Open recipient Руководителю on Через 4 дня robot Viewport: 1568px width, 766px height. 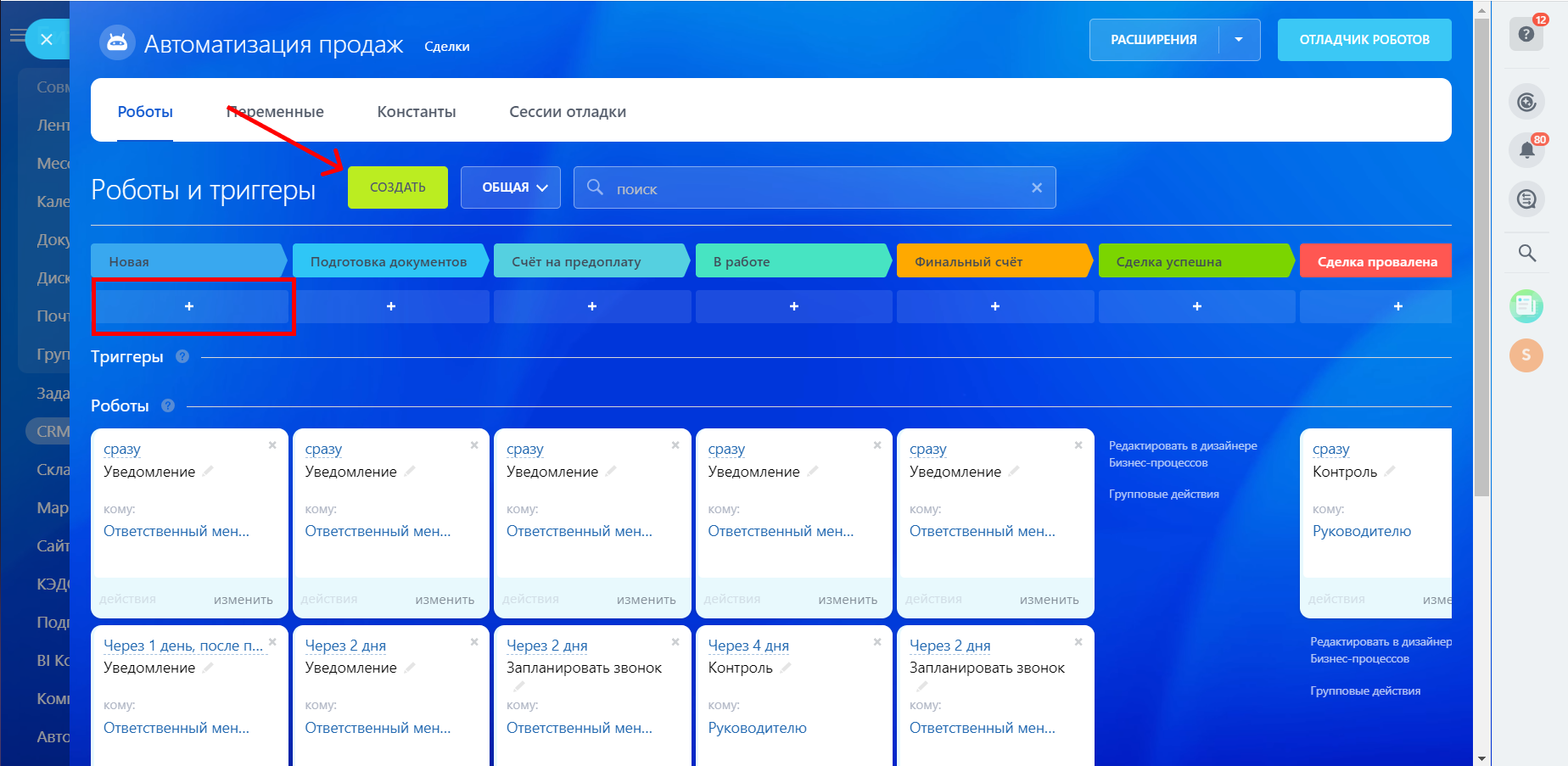pyautogui.click(x=757, y=728)
